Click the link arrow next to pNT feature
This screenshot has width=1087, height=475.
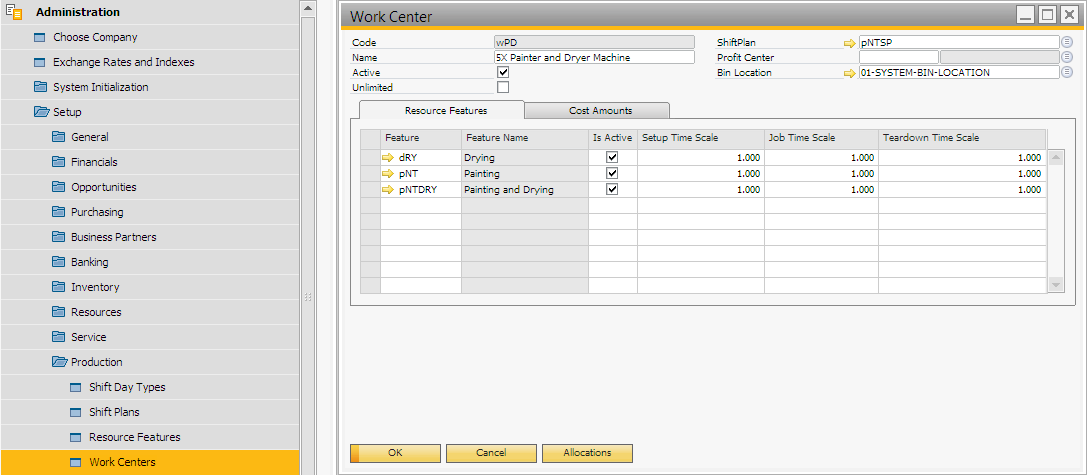(x=389, y=174)
